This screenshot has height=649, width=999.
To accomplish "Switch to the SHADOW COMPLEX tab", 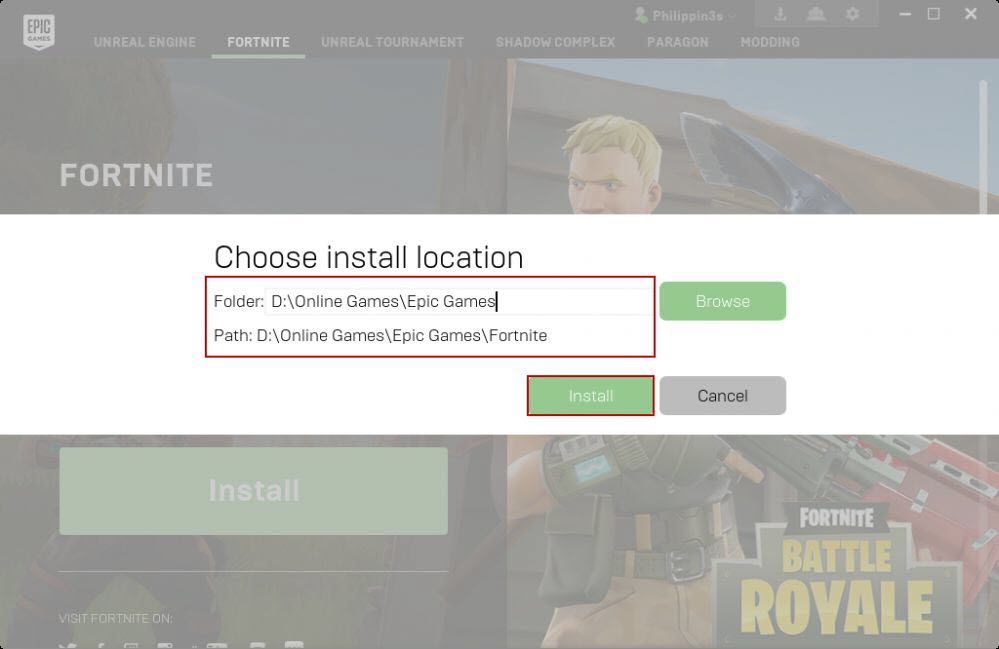I will (x=555, y=42).
